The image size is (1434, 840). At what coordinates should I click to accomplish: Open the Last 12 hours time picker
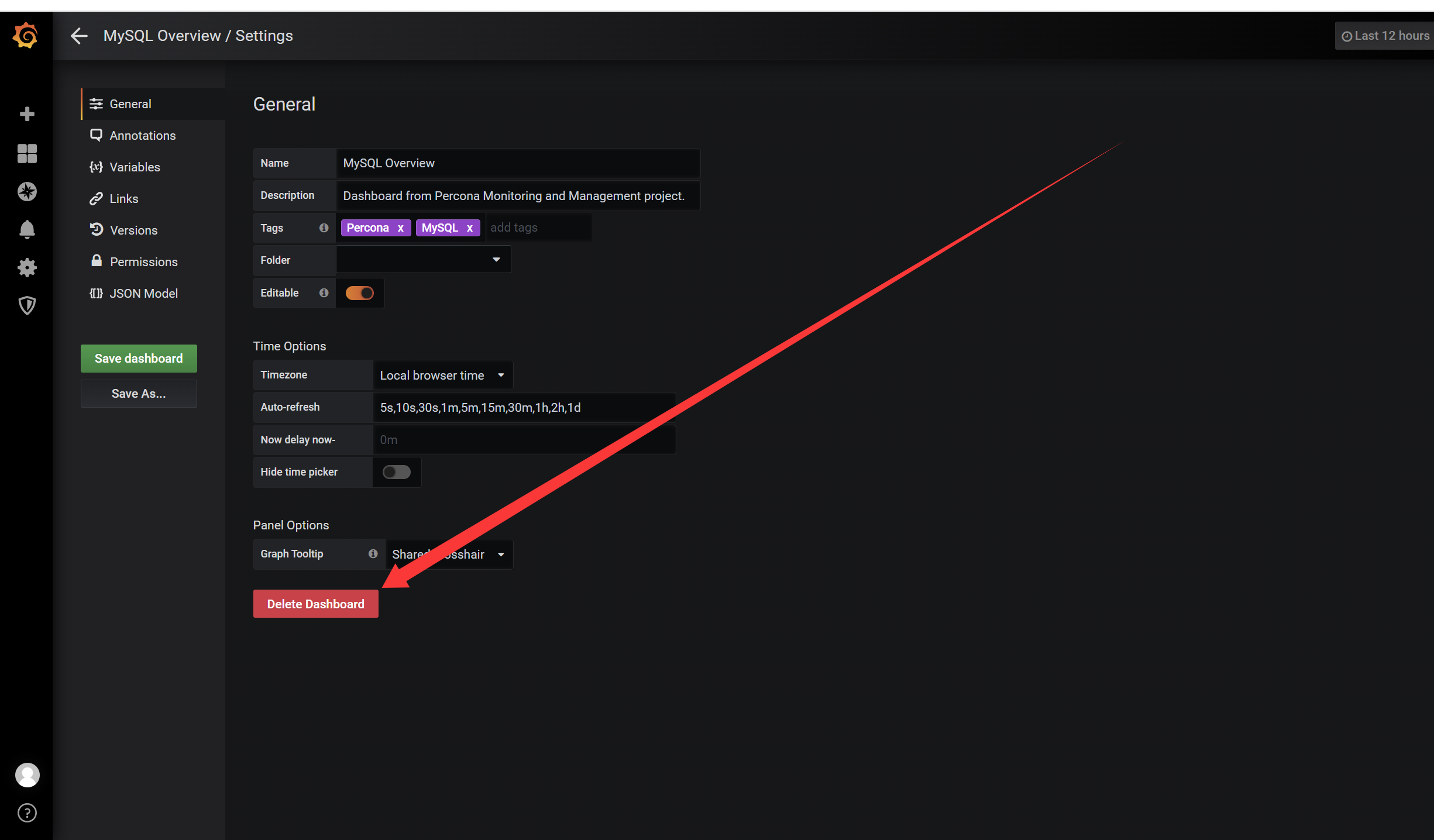[1384, 36]
